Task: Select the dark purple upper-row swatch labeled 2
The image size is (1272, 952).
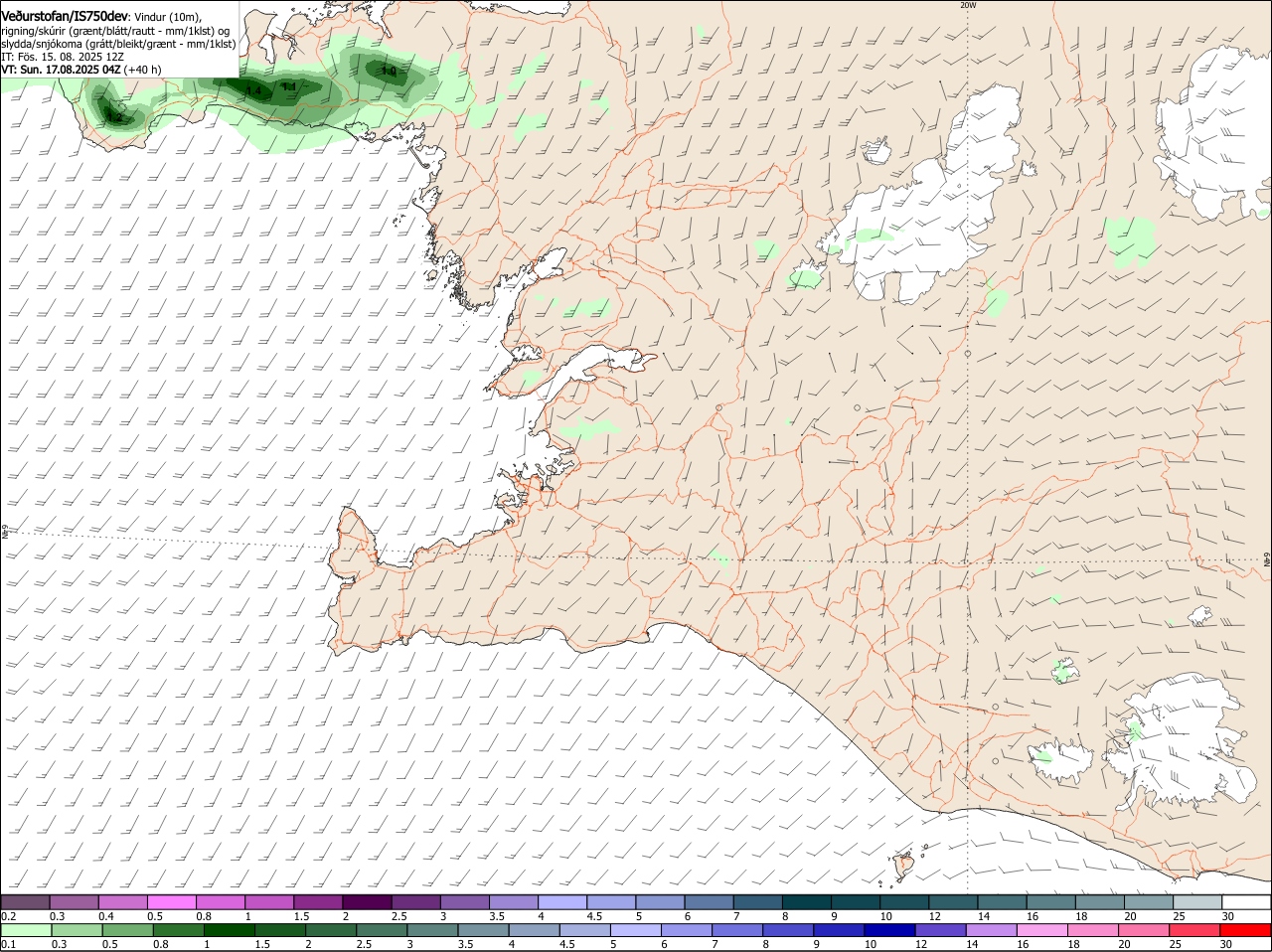Action: pyautogui.click(x=367, y=901)
